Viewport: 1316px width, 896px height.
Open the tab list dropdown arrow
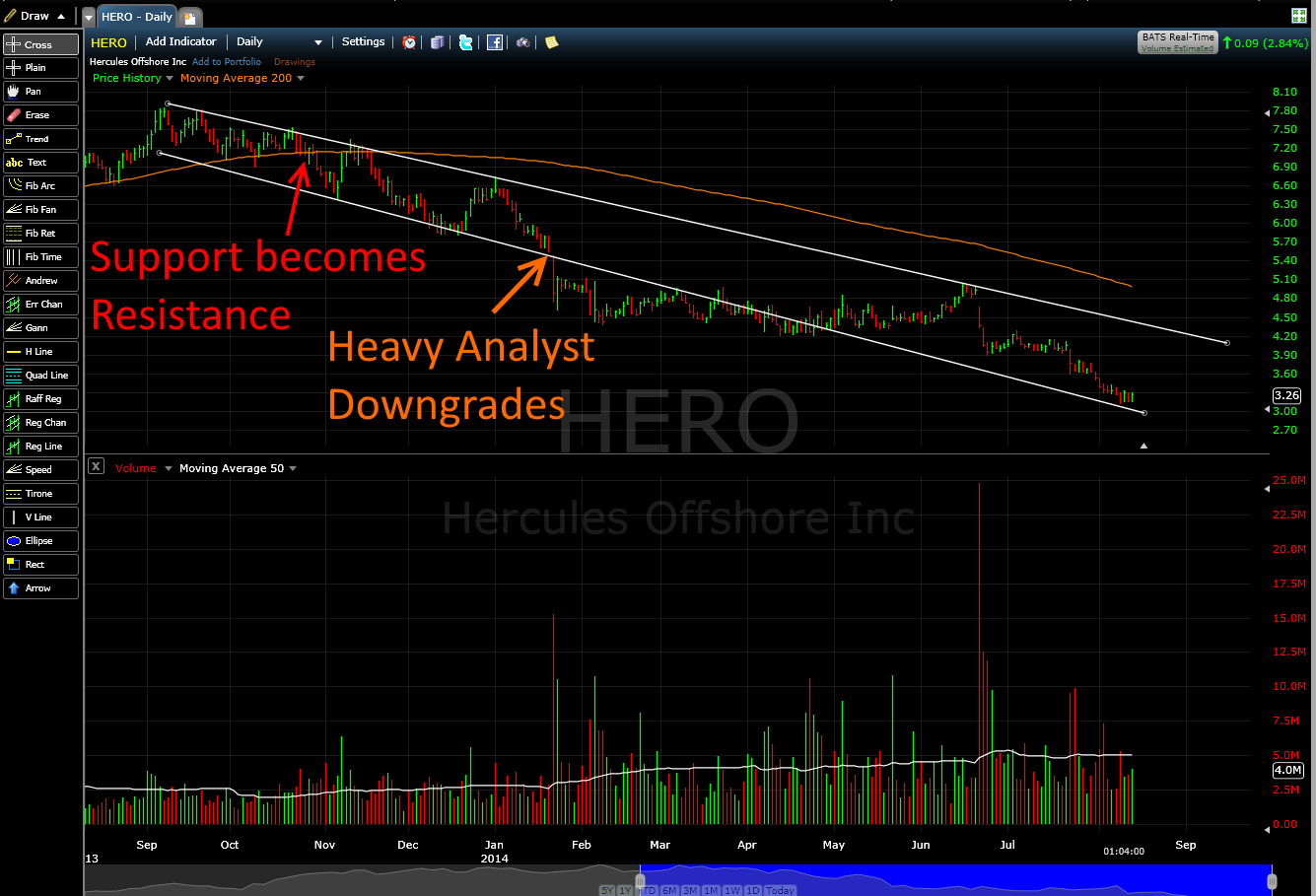89,17
